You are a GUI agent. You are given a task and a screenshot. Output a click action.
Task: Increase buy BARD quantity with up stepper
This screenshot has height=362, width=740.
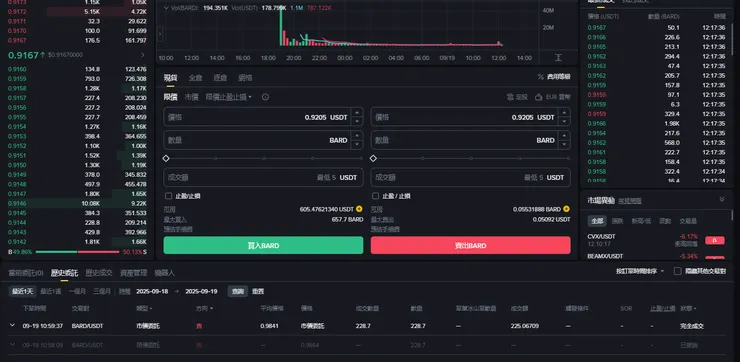[x=357, y=136]
